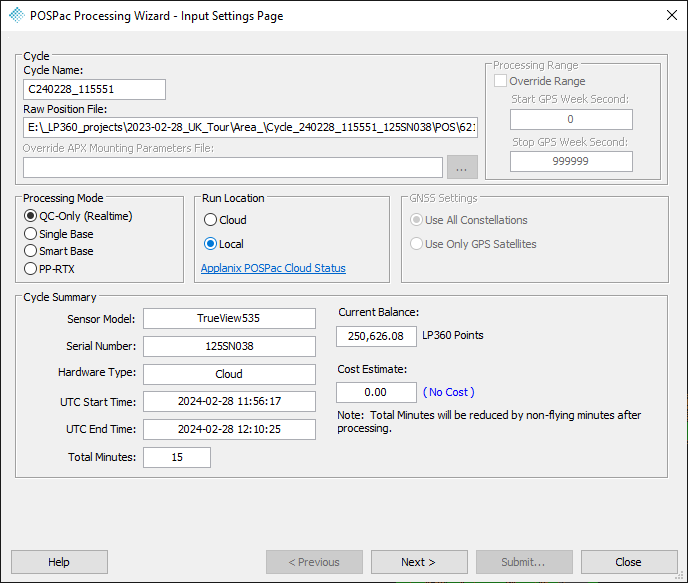Open Help for the wizard

[x=59, y=562]
